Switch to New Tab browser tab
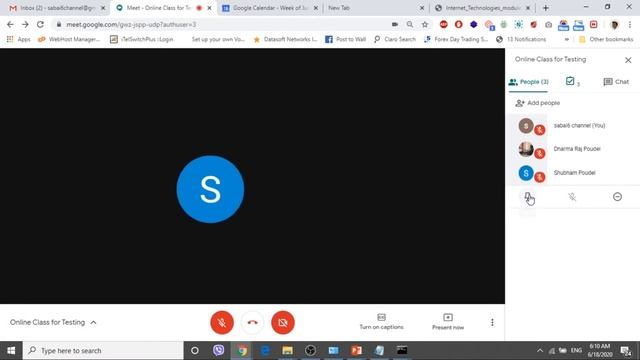This screenshot has height=360, width=640. pos(376,8)
